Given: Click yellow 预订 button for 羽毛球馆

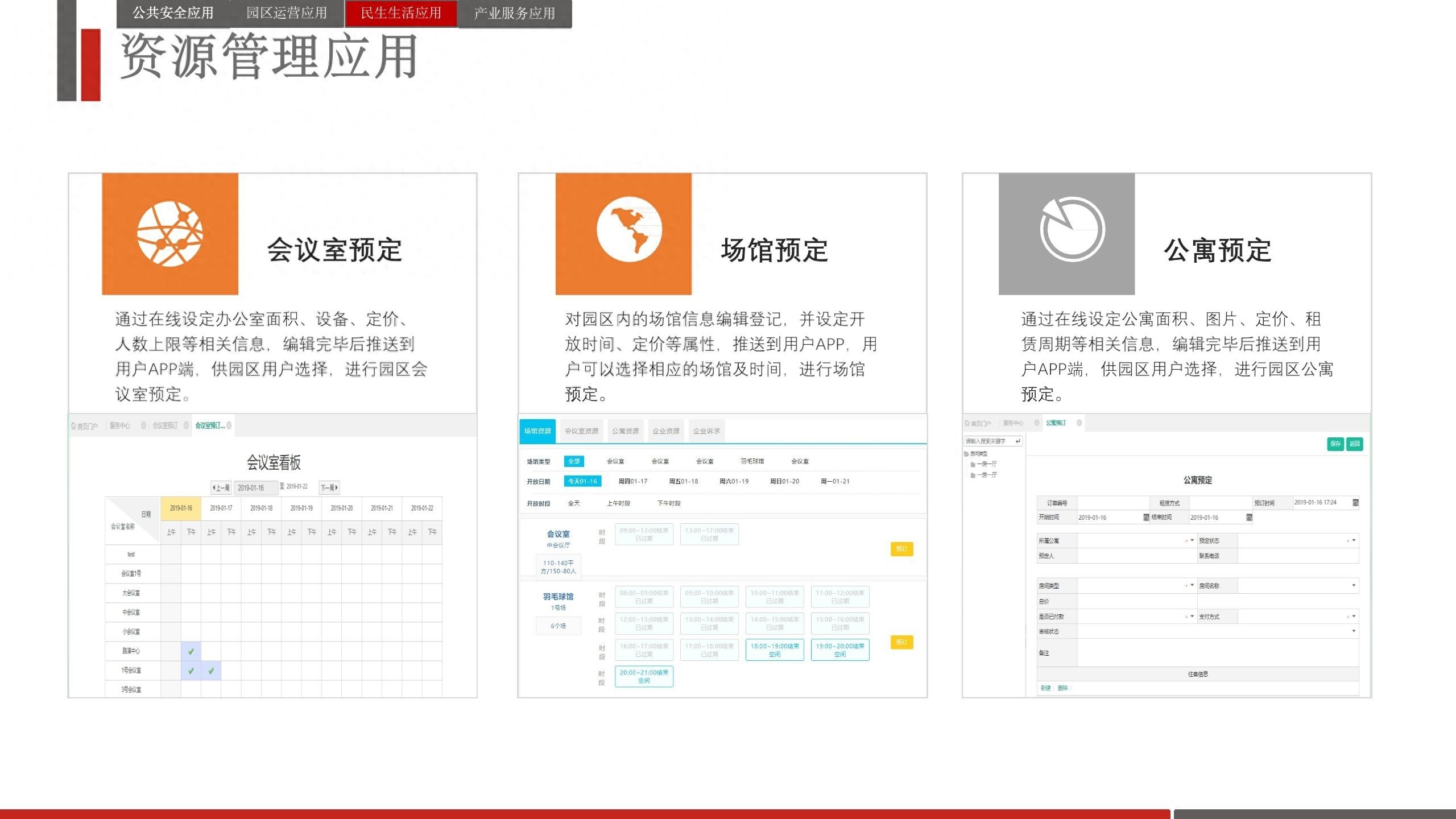Looking at the screenshot, I should [901, 642].
